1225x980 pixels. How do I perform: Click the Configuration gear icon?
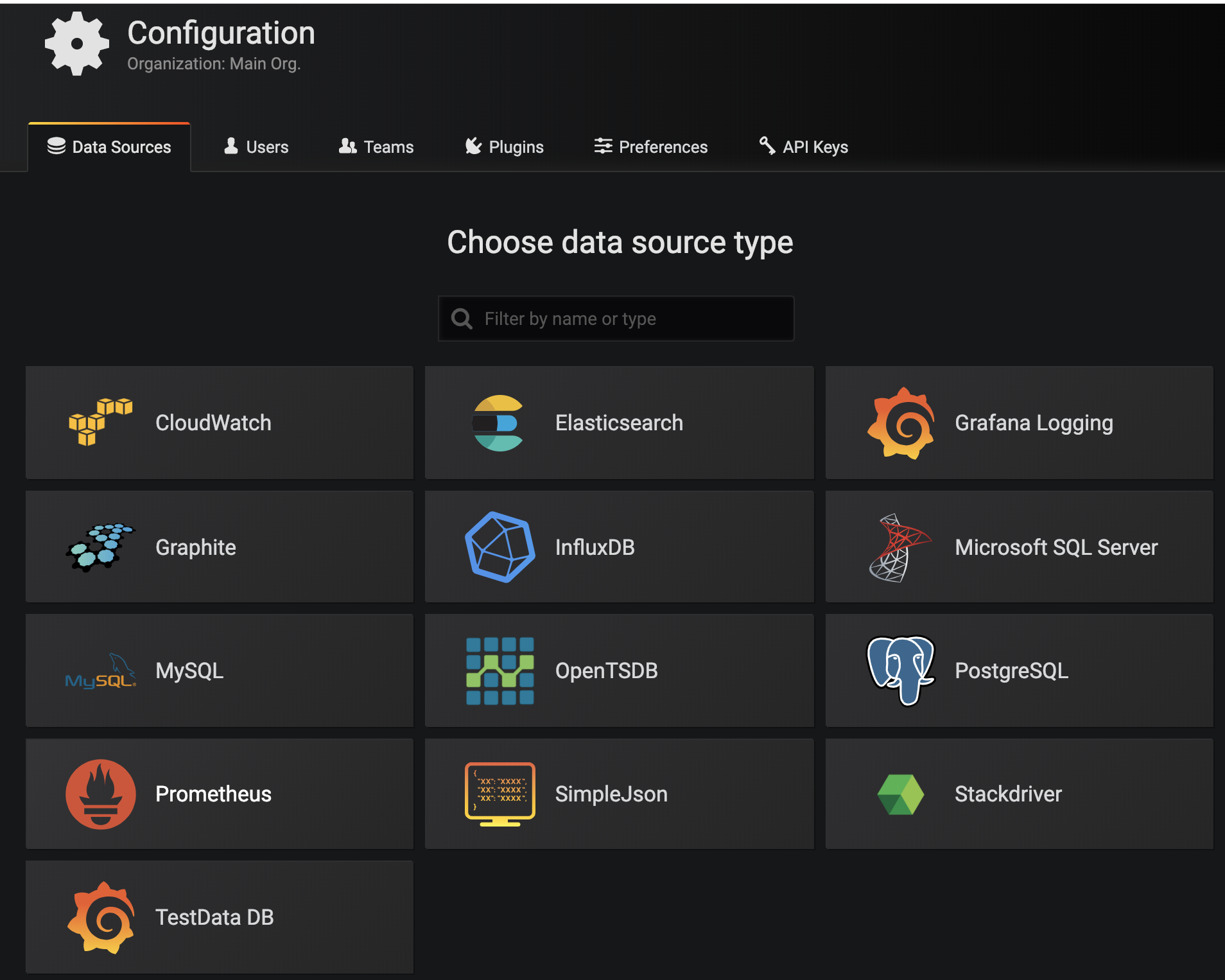click(x=77, y=44)
